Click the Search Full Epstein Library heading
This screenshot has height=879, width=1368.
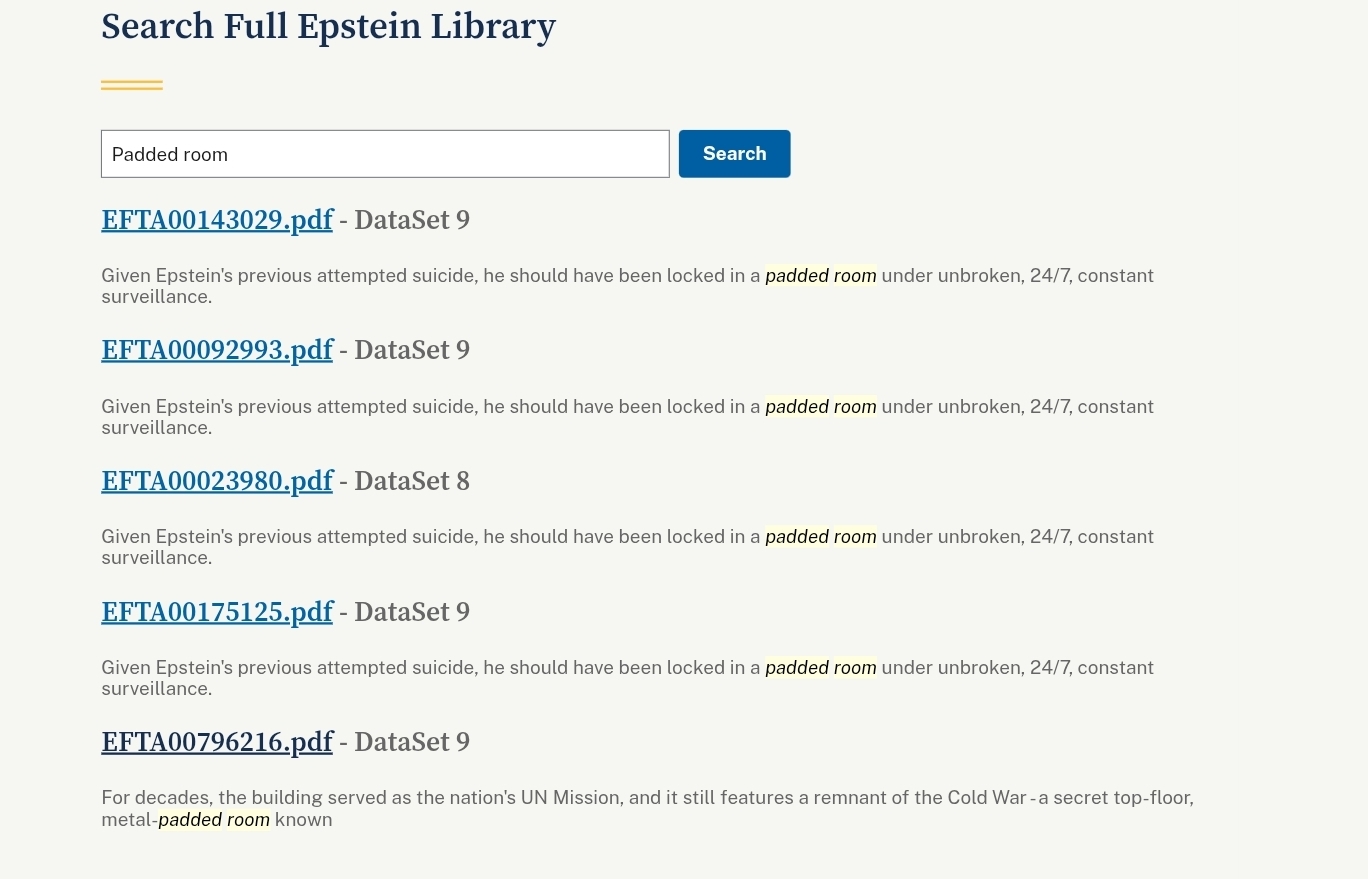[x=328, y=26]
